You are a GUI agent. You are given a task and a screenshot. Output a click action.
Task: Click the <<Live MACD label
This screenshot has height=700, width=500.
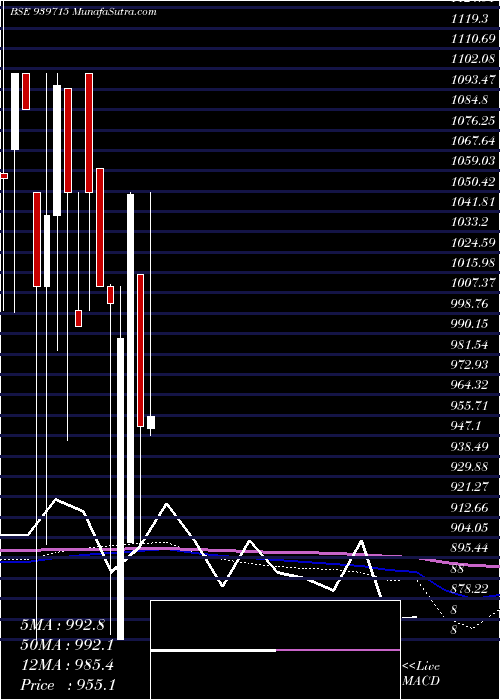tap(421, 674)
